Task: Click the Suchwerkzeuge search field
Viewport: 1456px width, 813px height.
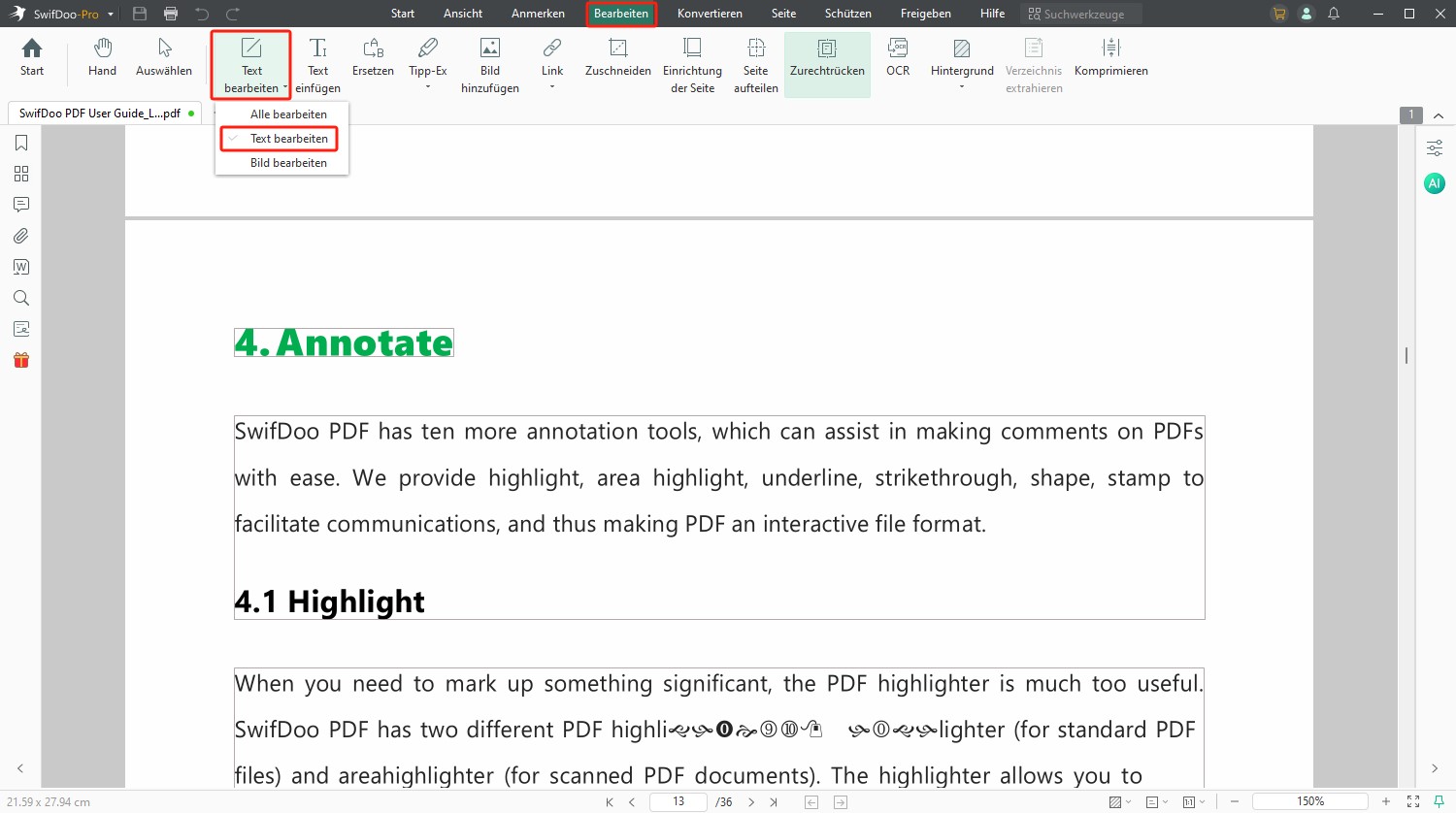Action: click(1081, 14)
